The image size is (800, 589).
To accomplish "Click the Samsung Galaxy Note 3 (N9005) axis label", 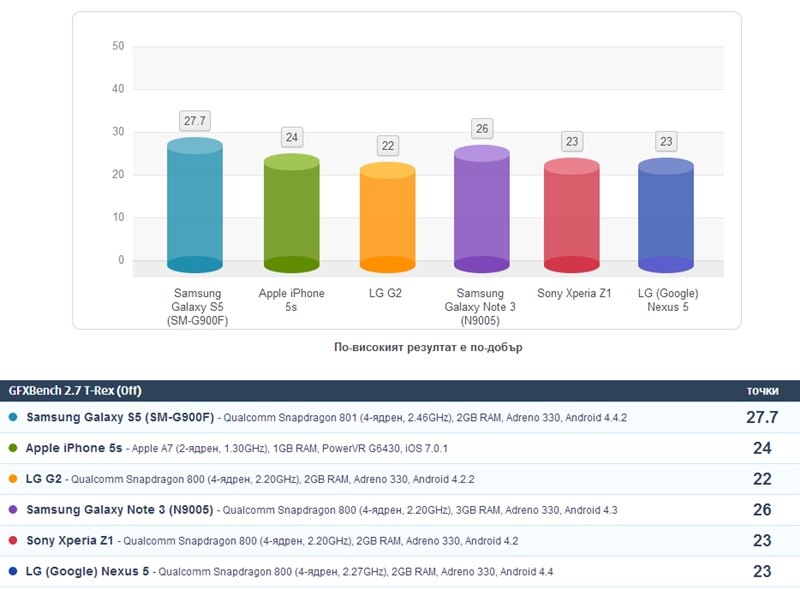I will [480, 307].
